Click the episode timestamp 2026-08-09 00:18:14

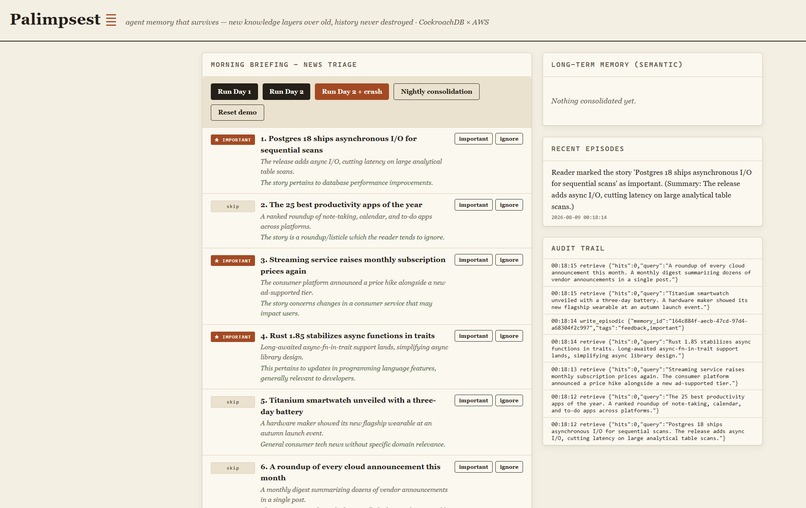pos(579,217)
